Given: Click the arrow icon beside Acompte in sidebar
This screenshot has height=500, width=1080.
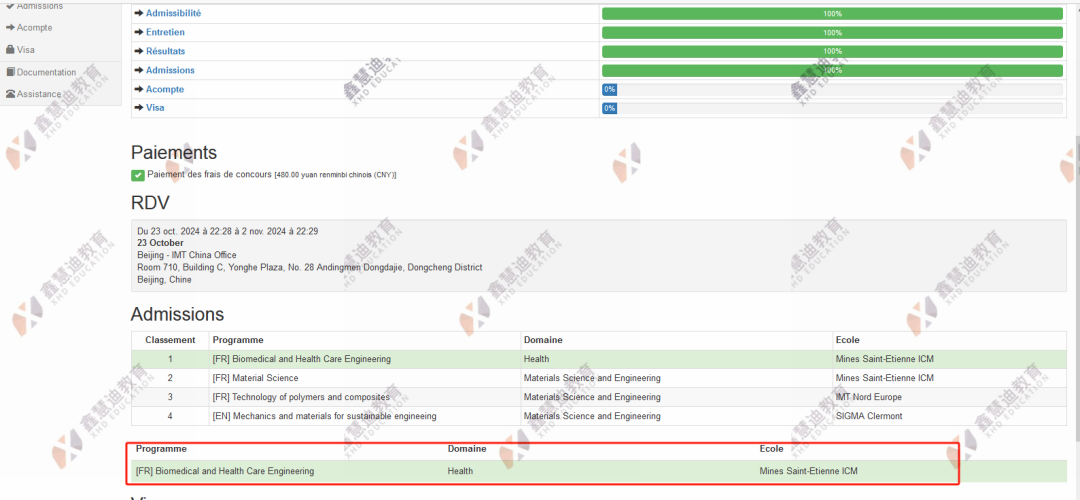Looking at the screenshot, I should 10,28.
